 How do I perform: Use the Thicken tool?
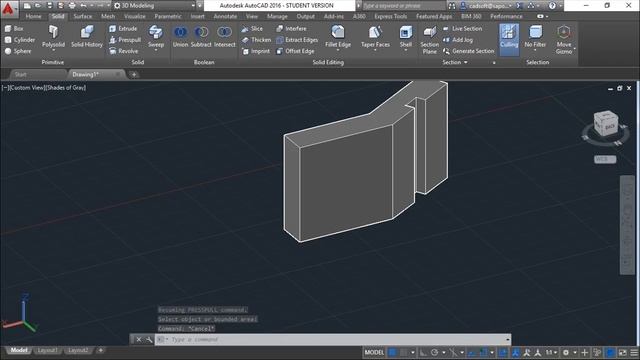click(256, 40)
